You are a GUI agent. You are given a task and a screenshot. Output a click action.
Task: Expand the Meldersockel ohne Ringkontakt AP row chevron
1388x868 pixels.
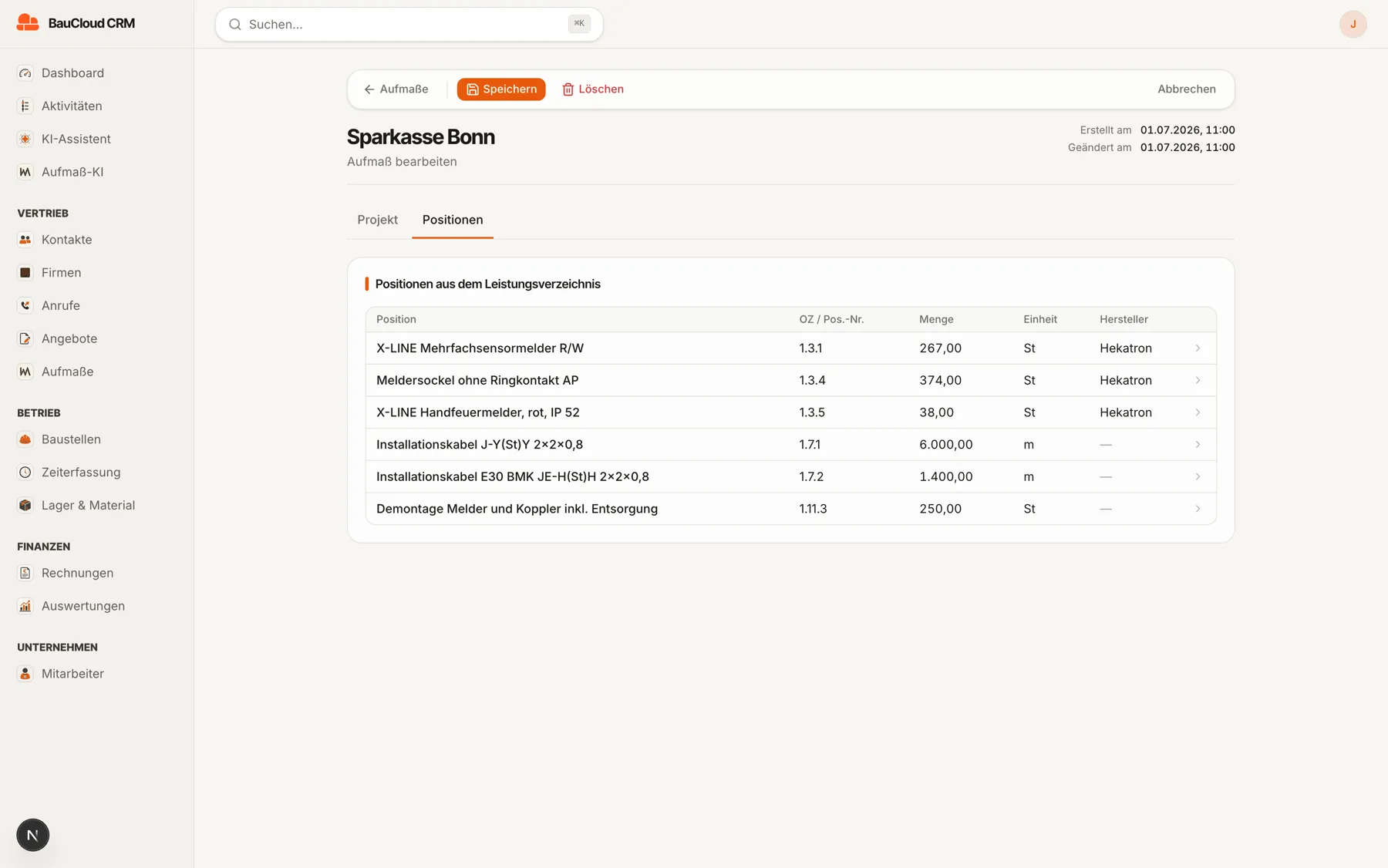(x=1198, y=381)
